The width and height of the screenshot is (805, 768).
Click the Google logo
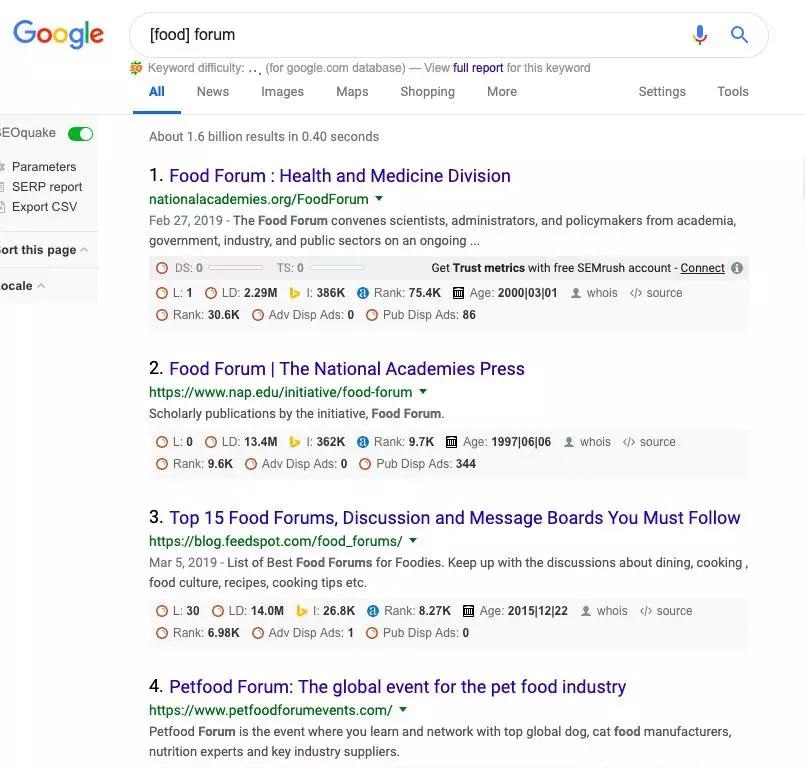(x=58, y=34)
